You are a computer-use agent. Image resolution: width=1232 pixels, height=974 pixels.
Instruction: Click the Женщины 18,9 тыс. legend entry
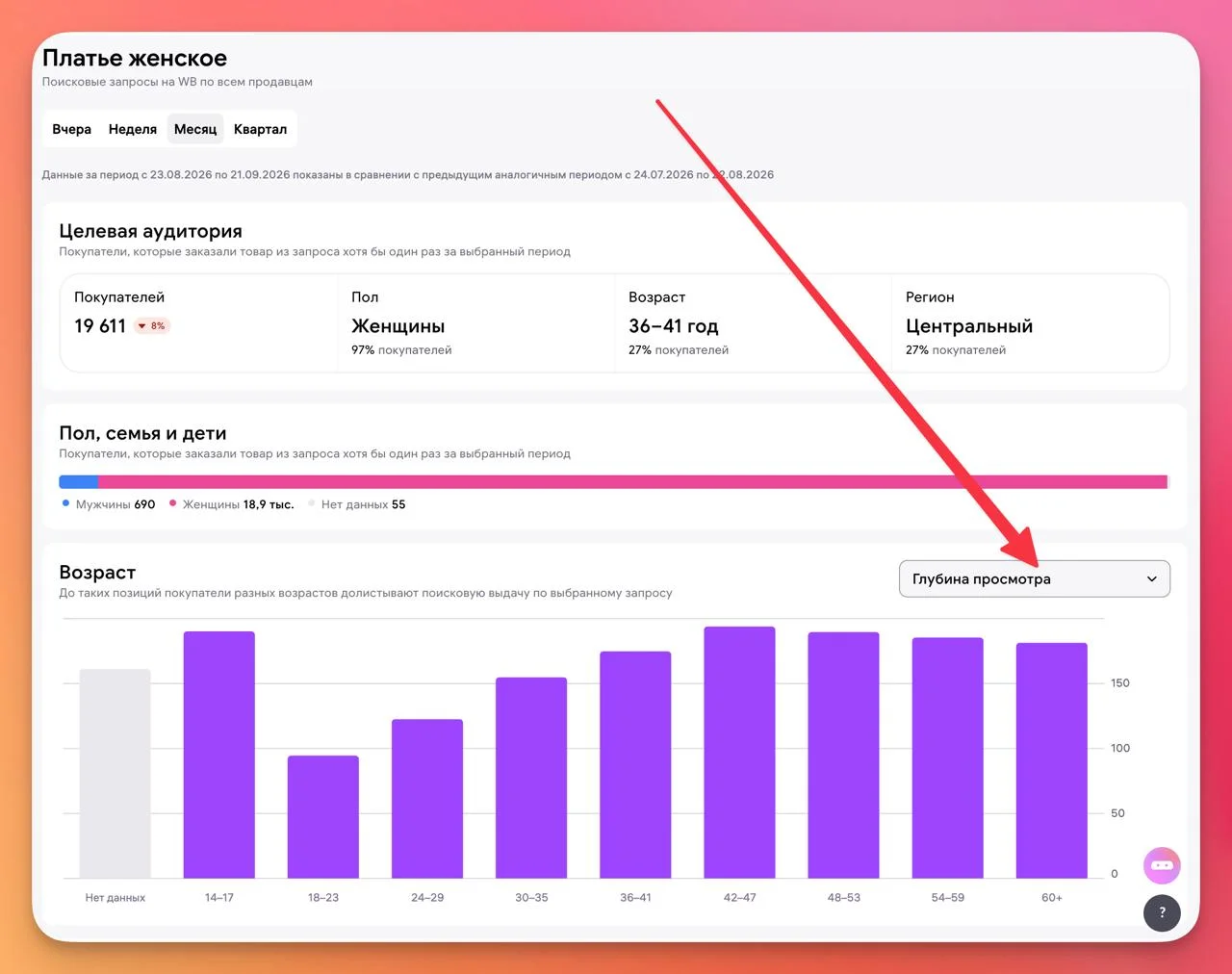click(232, 504)
